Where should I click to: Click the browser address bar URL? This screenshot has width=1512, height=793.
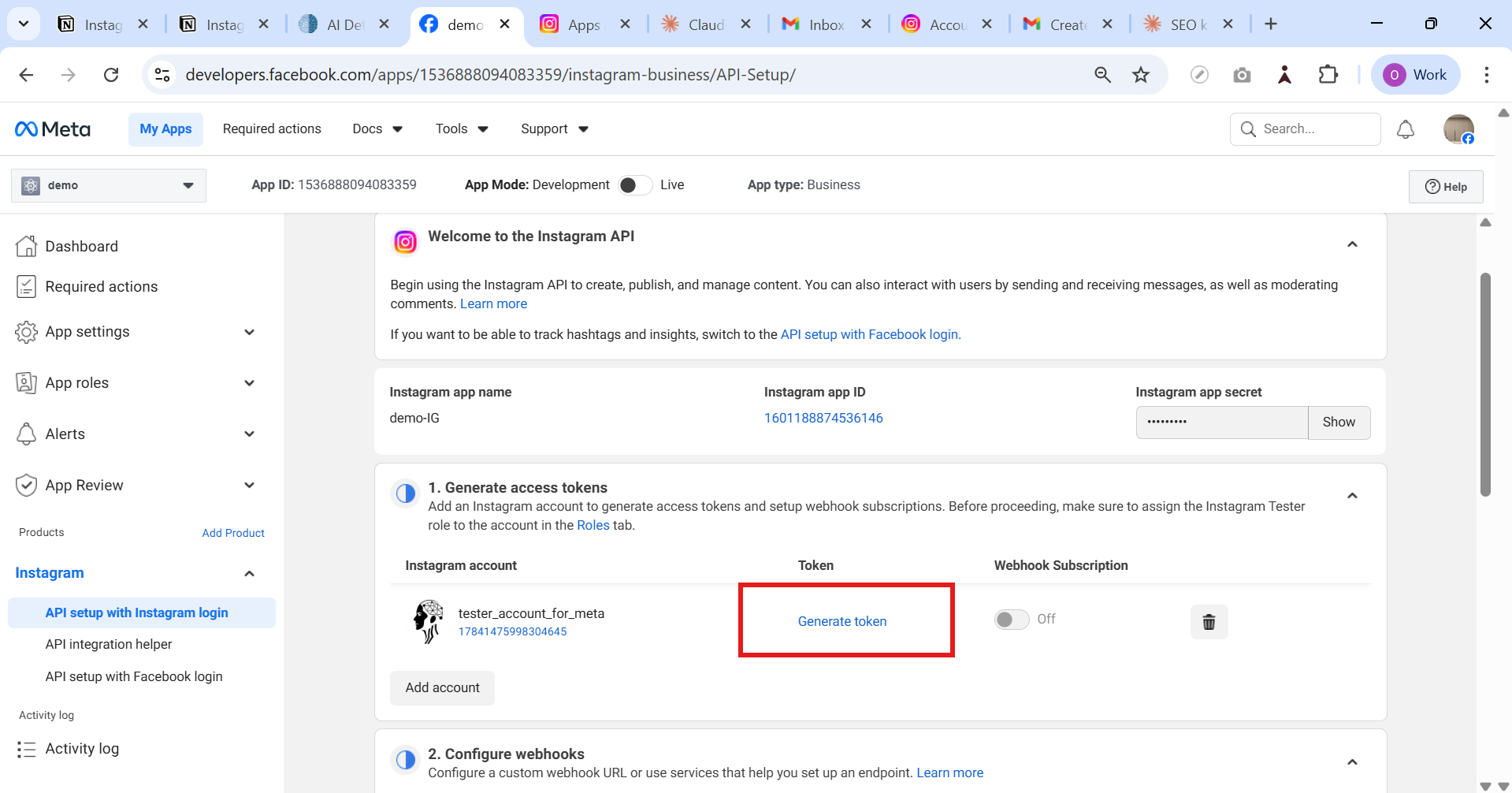490,75
